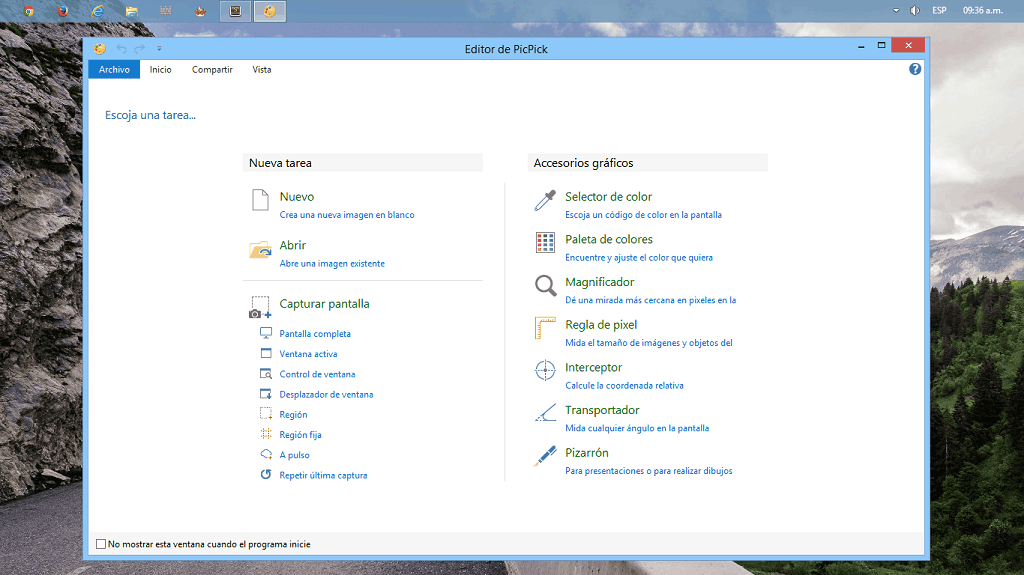
Task: Click the Ventana activa window icon
Action: [x=266, y=353]
